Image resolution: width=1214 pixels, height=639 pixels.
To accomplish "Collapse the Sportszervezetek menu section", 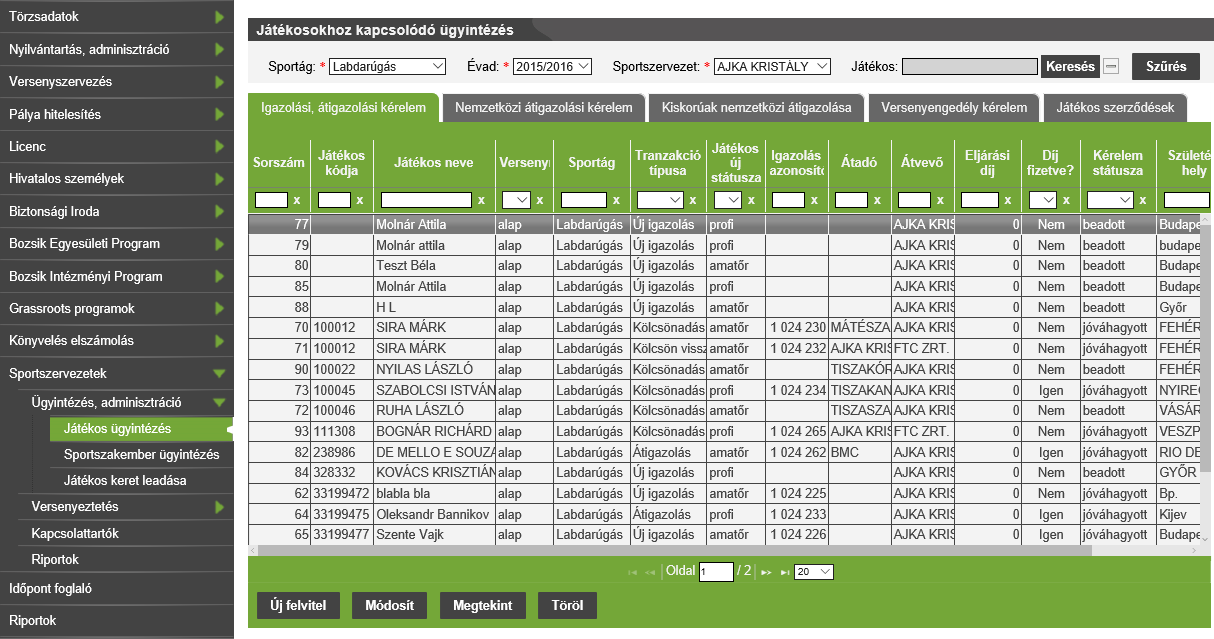I will 219,374.
